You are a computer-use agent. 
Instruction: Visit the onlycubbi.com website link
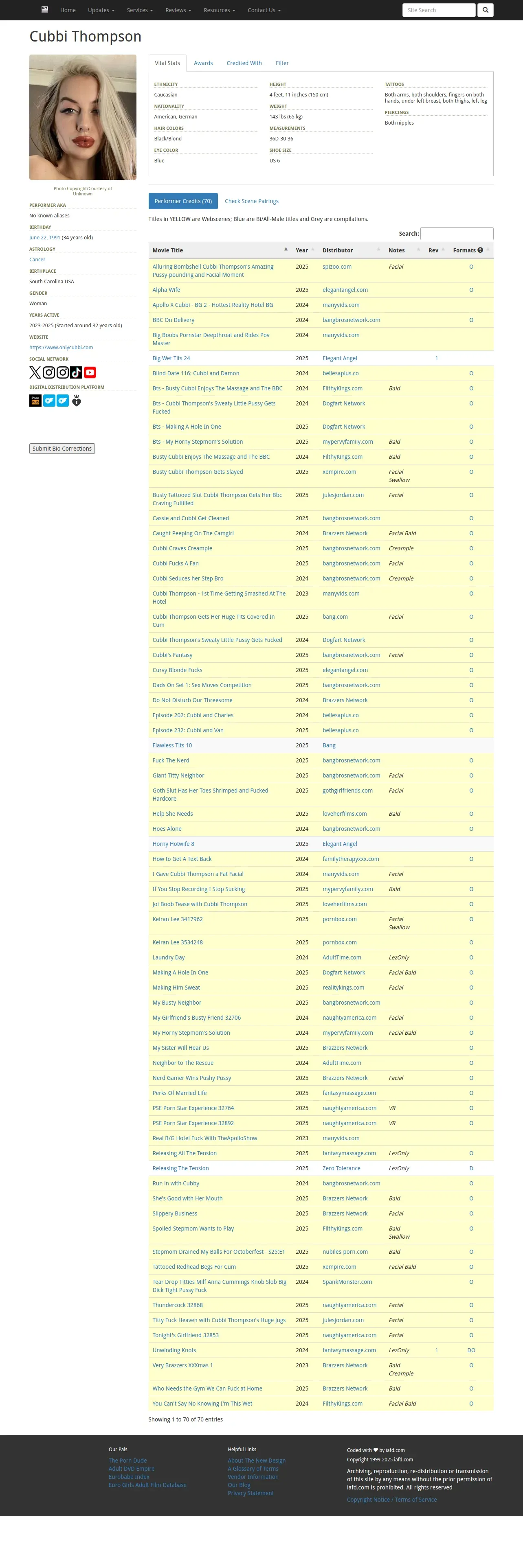pyautogui.click(x=61, y=348)
